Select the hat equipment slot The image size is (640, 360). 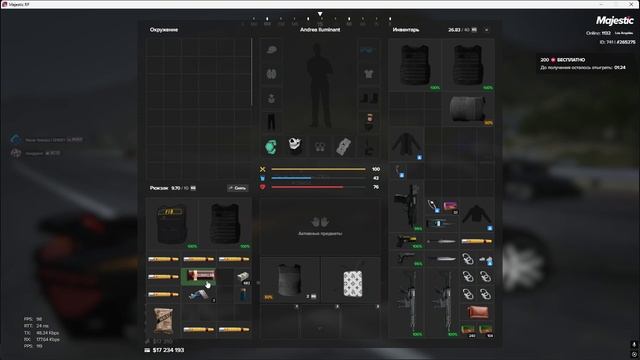pos(271,50)
